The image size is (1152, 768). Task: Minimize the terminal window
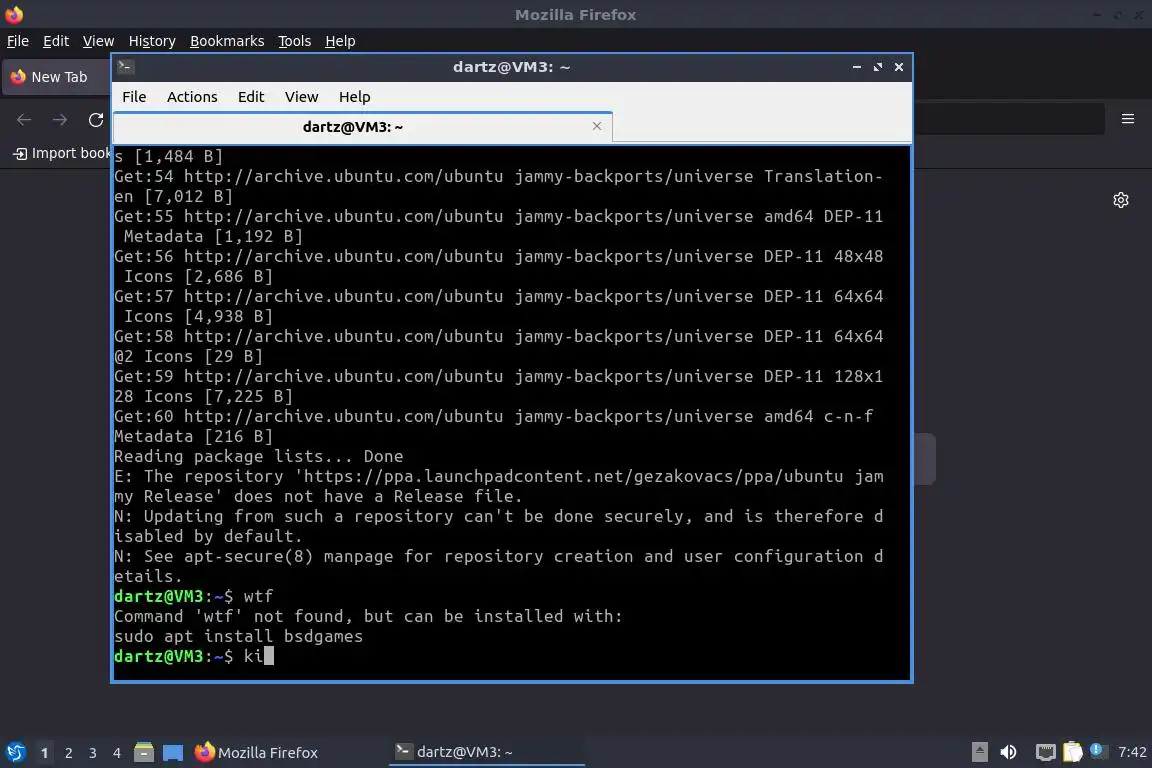click(857, 67)
